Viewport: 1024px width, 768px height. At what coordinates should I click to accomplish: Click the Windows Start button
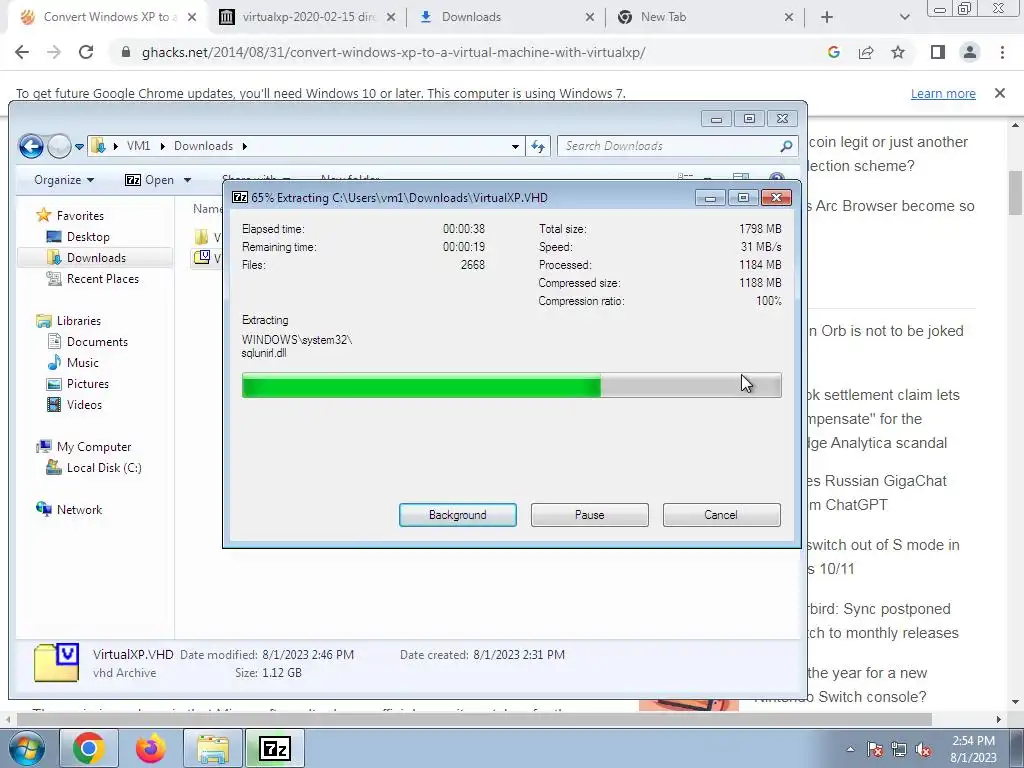point(26,748)
